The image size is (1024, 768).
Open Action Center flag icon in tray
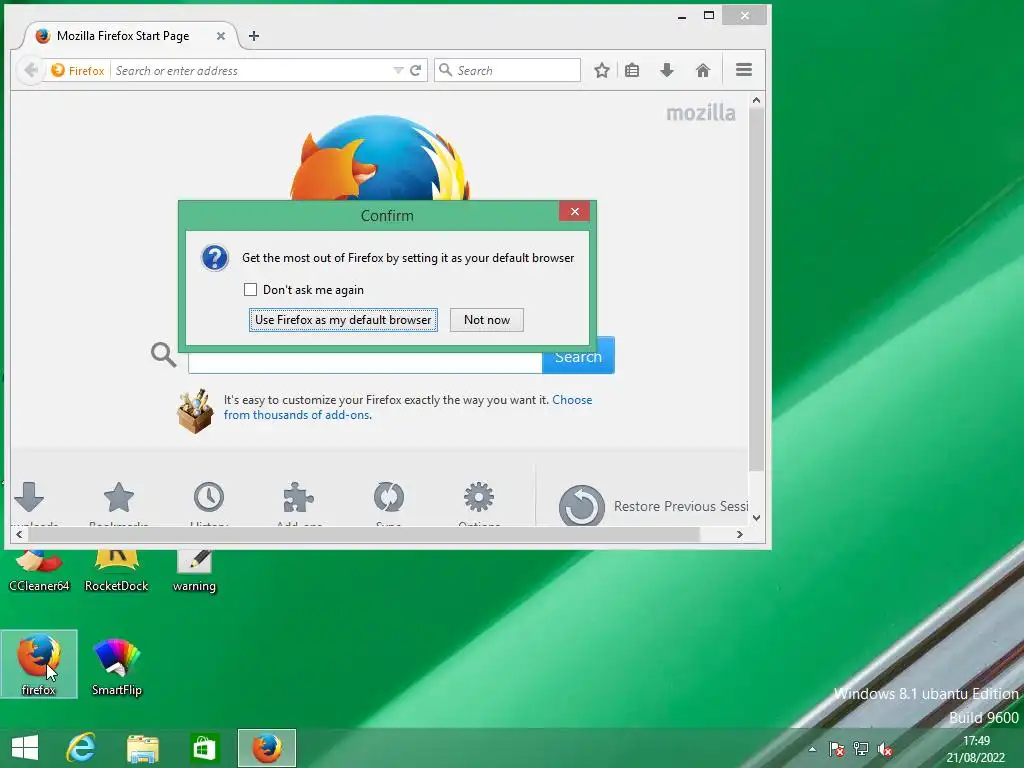pos(837,749)
